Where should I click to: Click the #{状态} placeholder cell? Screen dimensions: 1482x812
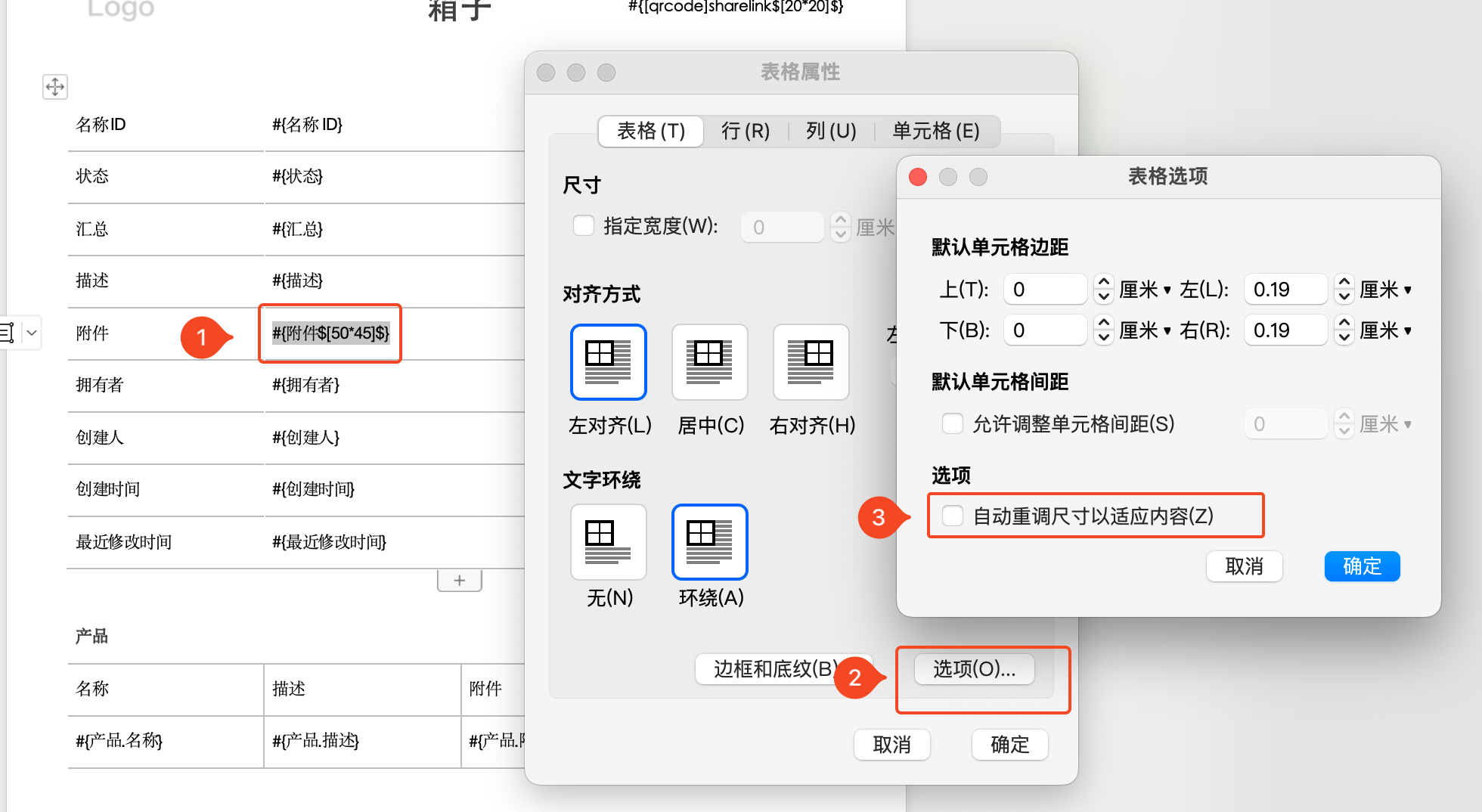point(297,176)
